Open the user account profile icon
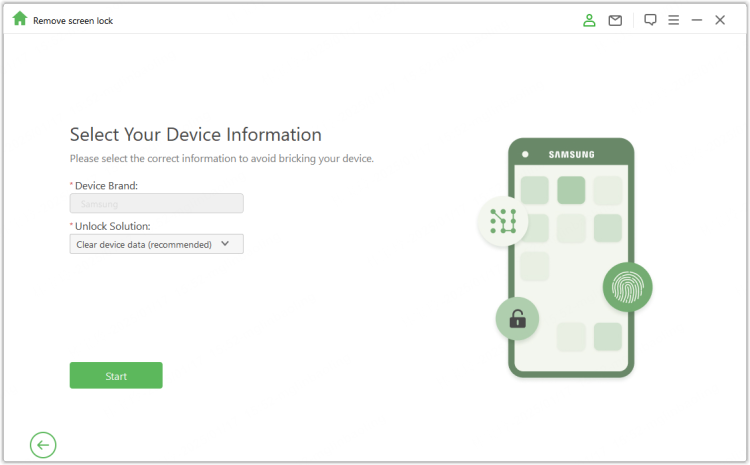750x465 pixels. coord(590,20)
